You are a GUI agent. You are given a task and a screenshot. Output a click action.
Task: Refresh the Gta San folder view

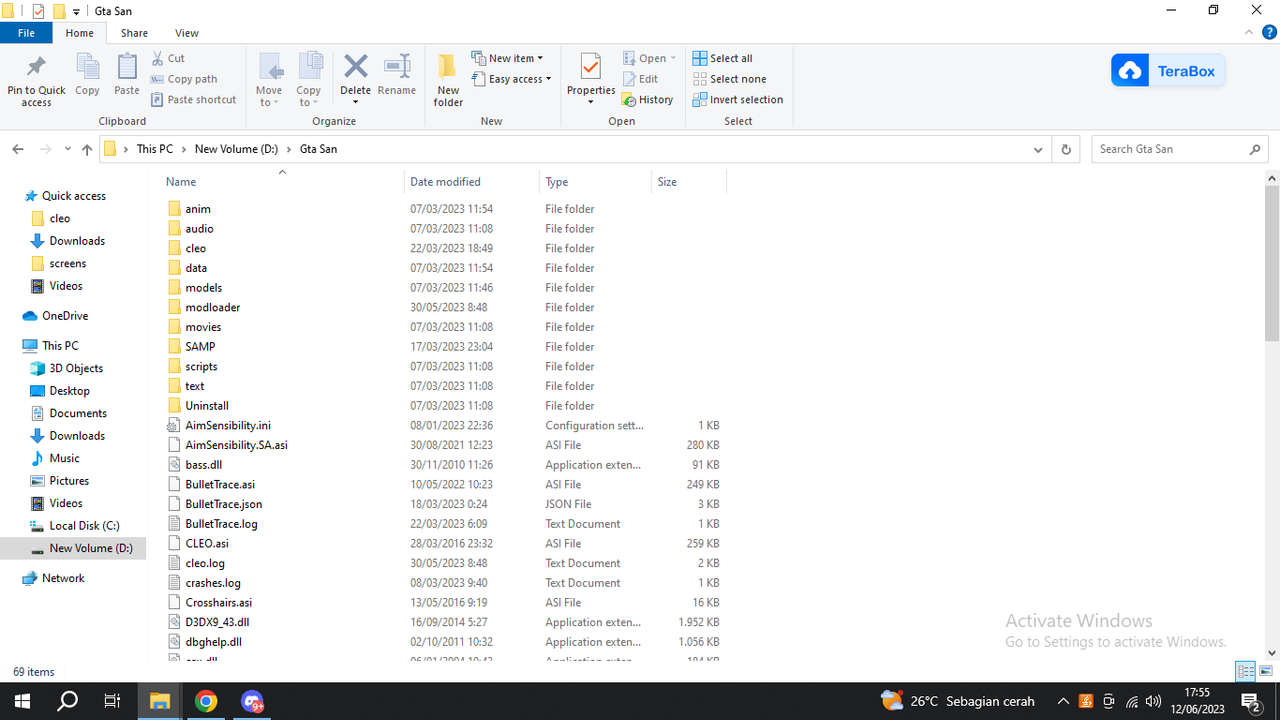1066,149
